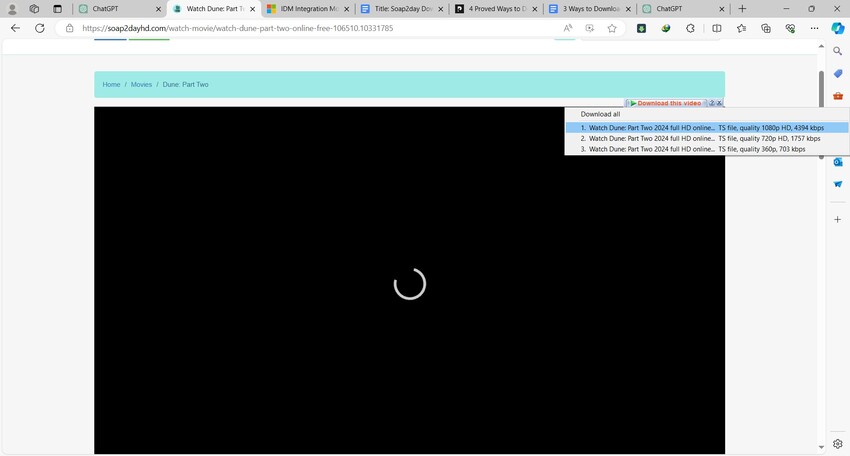Open Collections panel

(765, 28)
